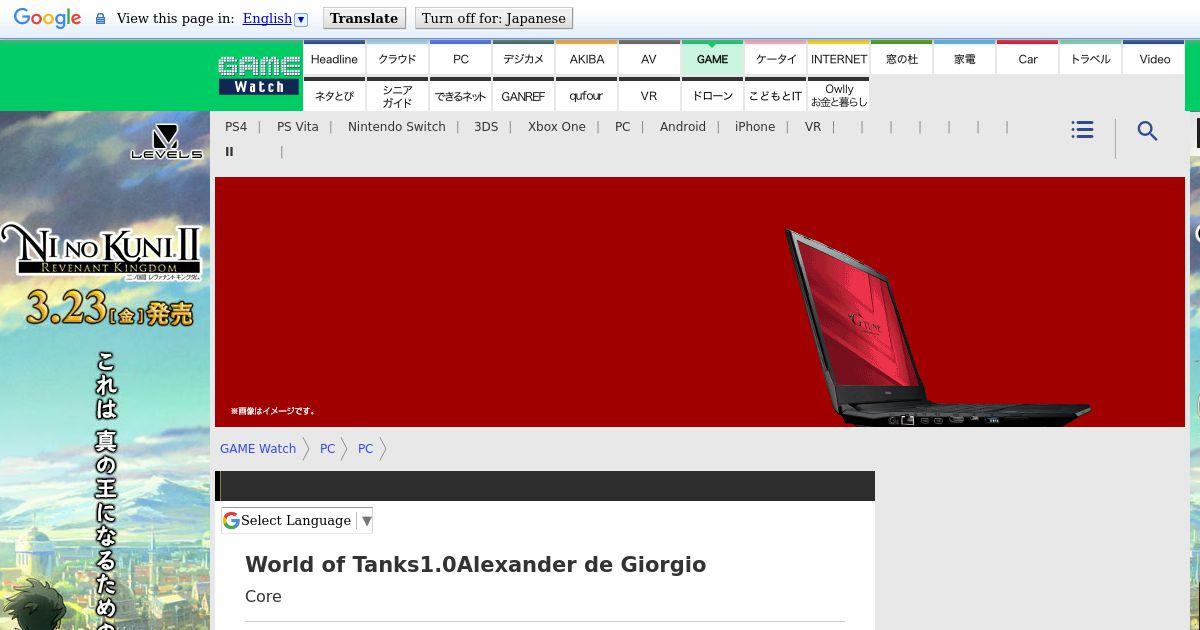Open the English language dropdown
Viewport: 1200px width, 630px height.
275,19
